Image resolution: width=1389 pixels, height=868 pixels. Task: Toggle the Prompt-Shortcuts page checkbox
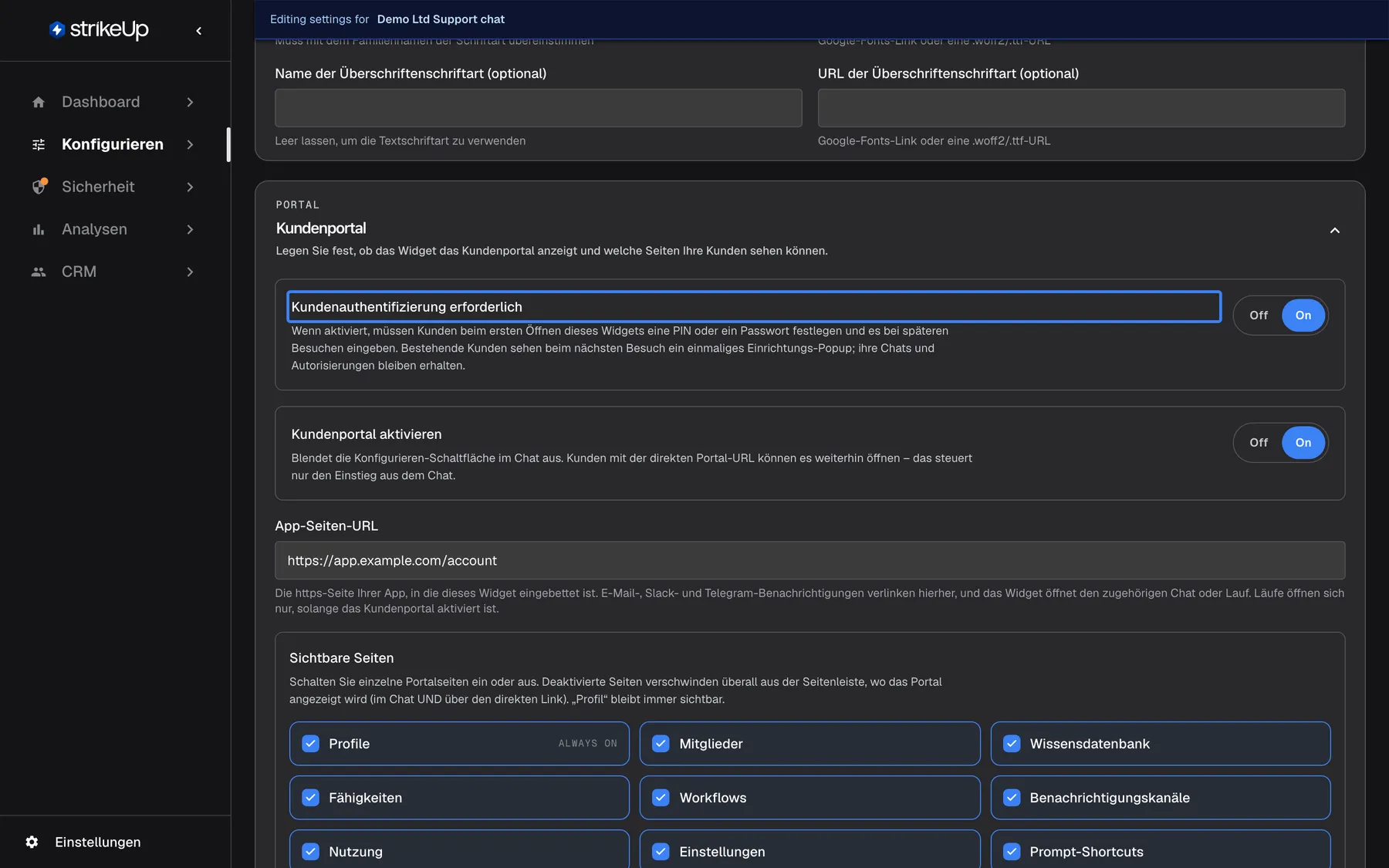1012,851
